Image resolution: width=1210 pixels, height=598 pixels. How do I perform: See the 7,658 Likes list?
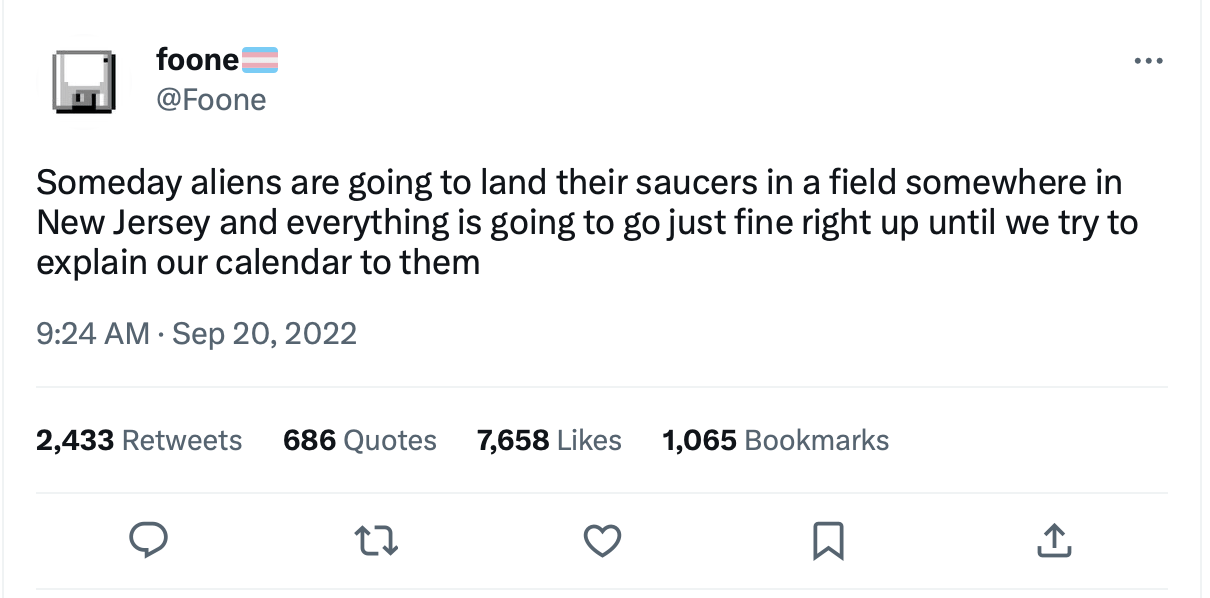click(x=549, y=440)
